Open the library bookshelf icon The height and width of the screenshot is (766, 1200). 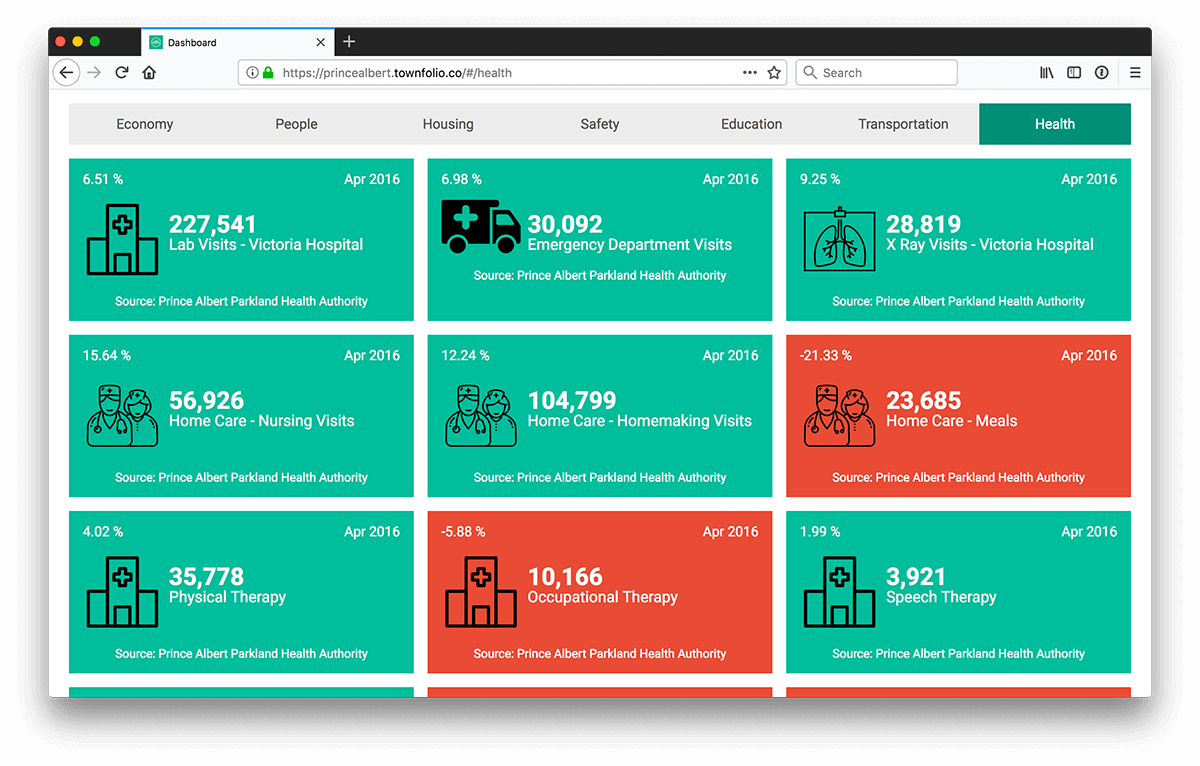(x=1046, y=72)
